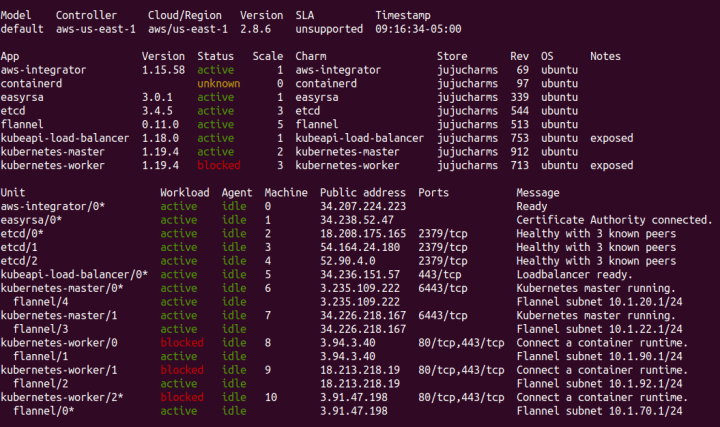
Task: Click 'Flannel subnet 10.1.70.1/24' message
Action: 599,411
